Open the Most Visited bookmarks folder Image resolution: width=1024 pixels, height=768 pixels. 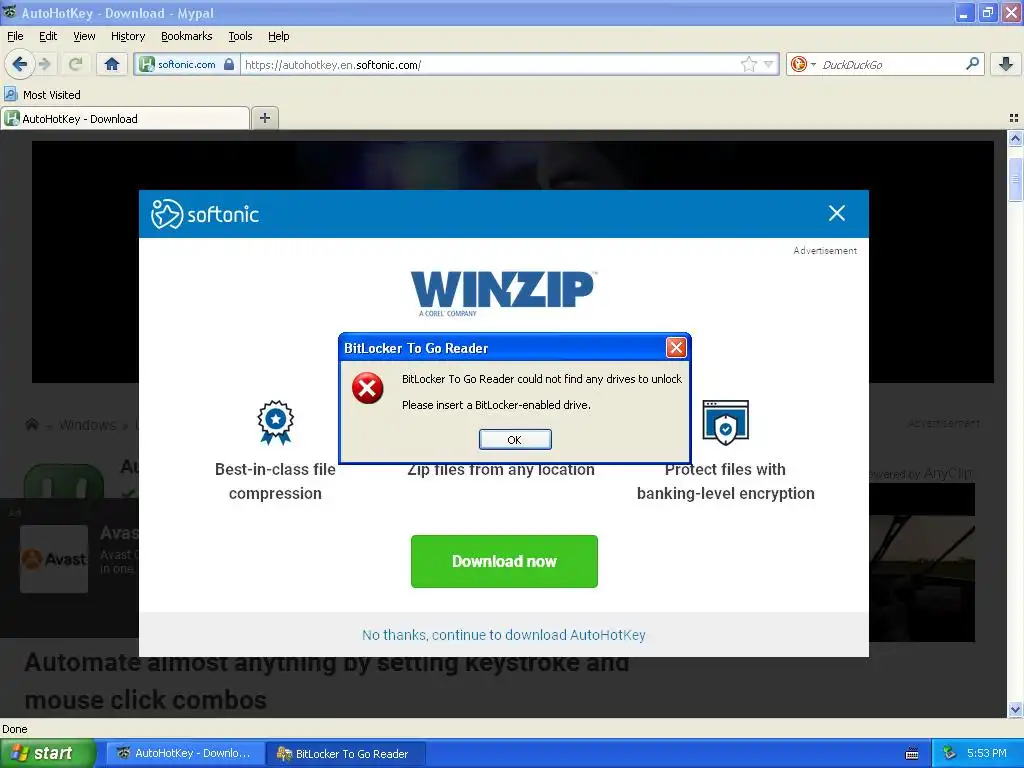(42, 95)
